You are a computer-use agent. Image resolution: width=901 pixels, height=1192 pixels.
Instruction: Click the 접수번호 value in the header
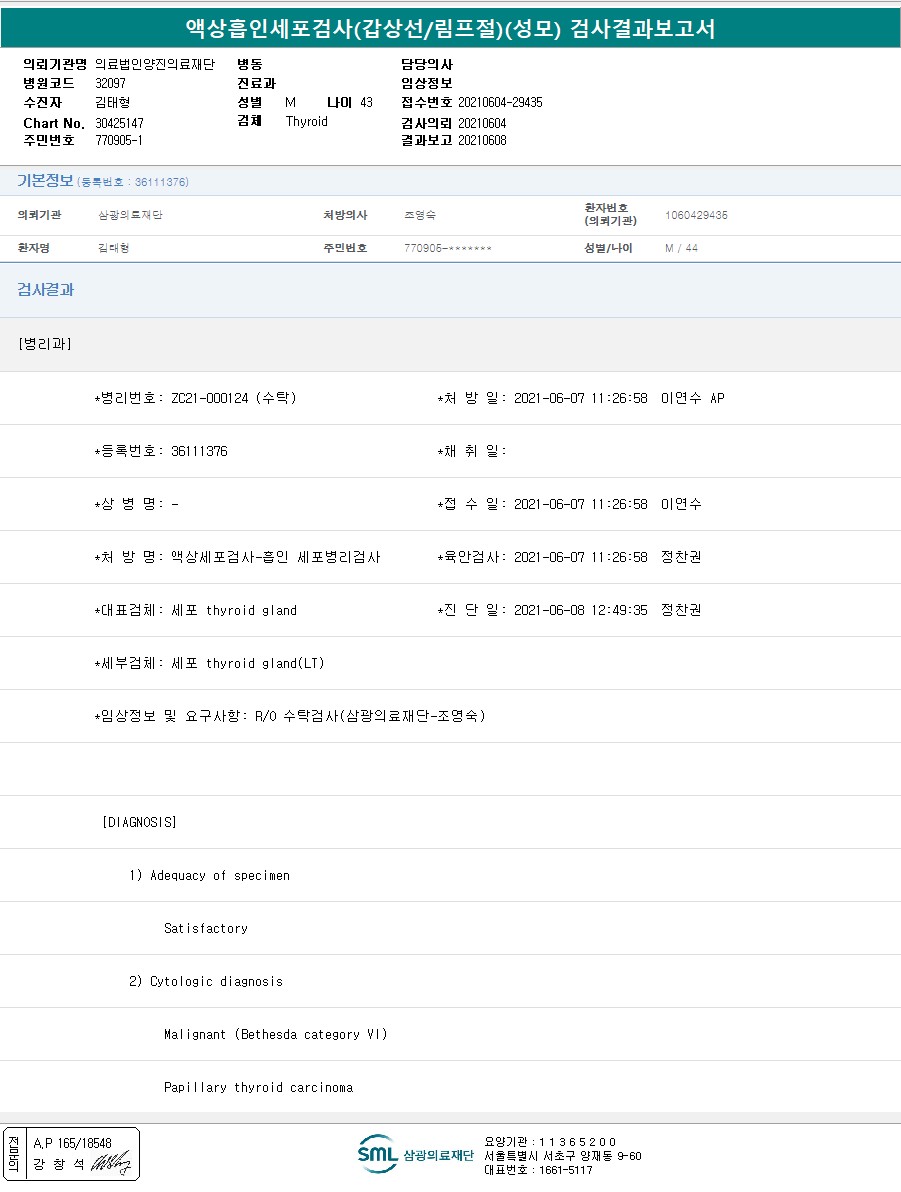(500, 102)
